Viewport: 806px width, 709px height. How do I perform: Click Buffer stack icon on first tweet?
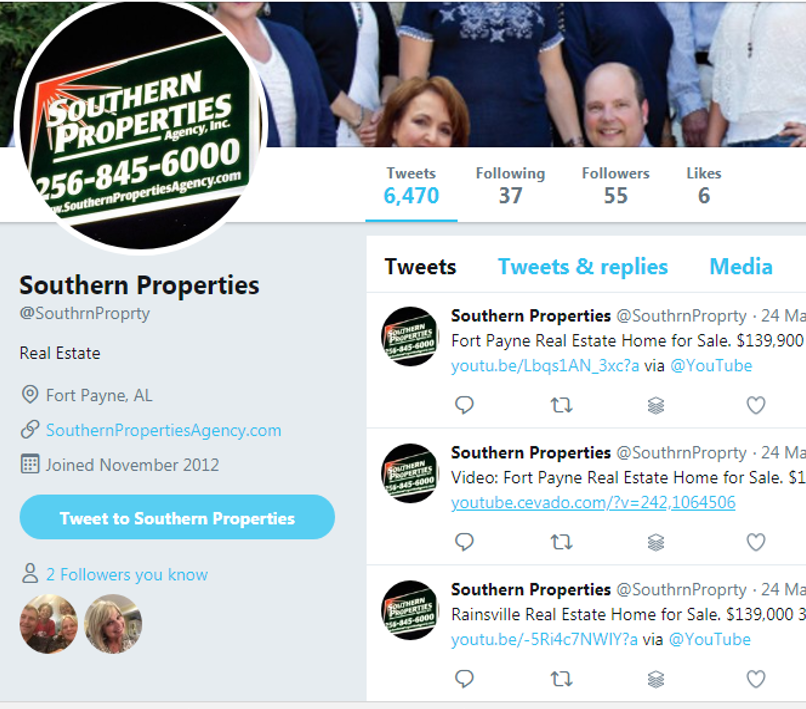[x=656, y=406]
